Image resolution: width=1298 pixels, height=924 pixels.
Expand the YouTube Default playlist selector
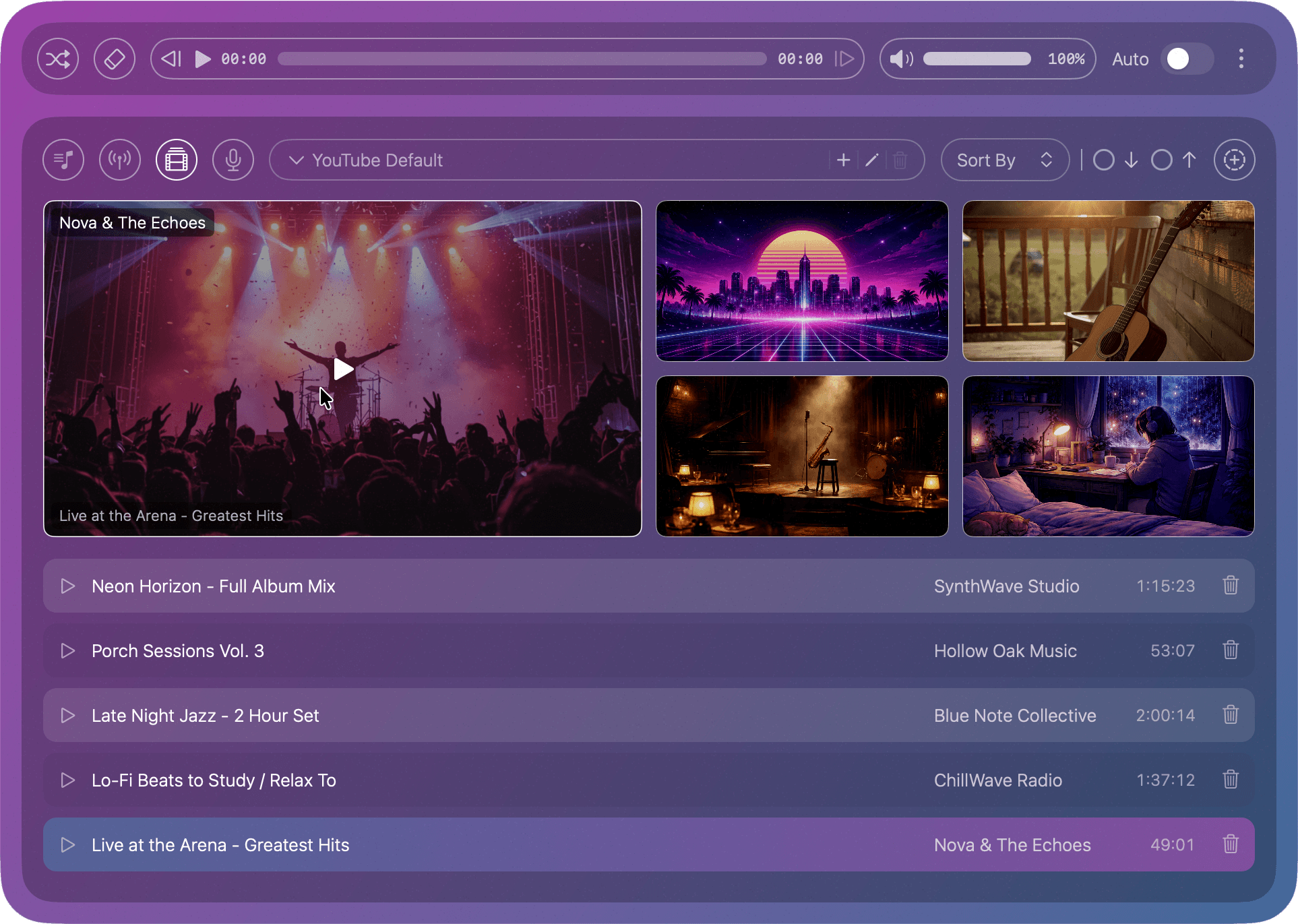click(297, 160)
